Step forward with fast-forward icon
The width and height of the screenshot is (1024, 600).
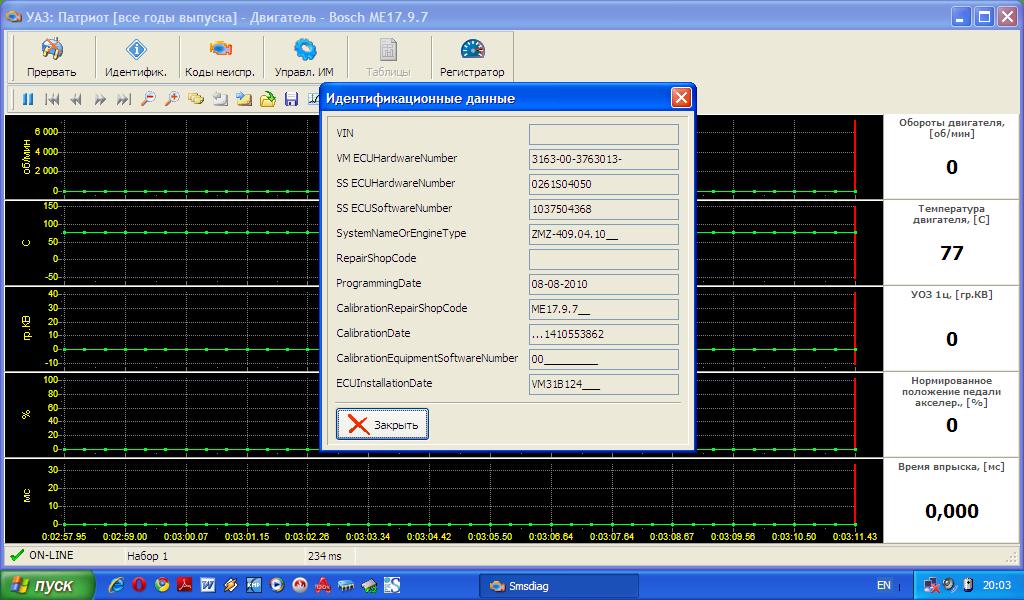[100, 99]
